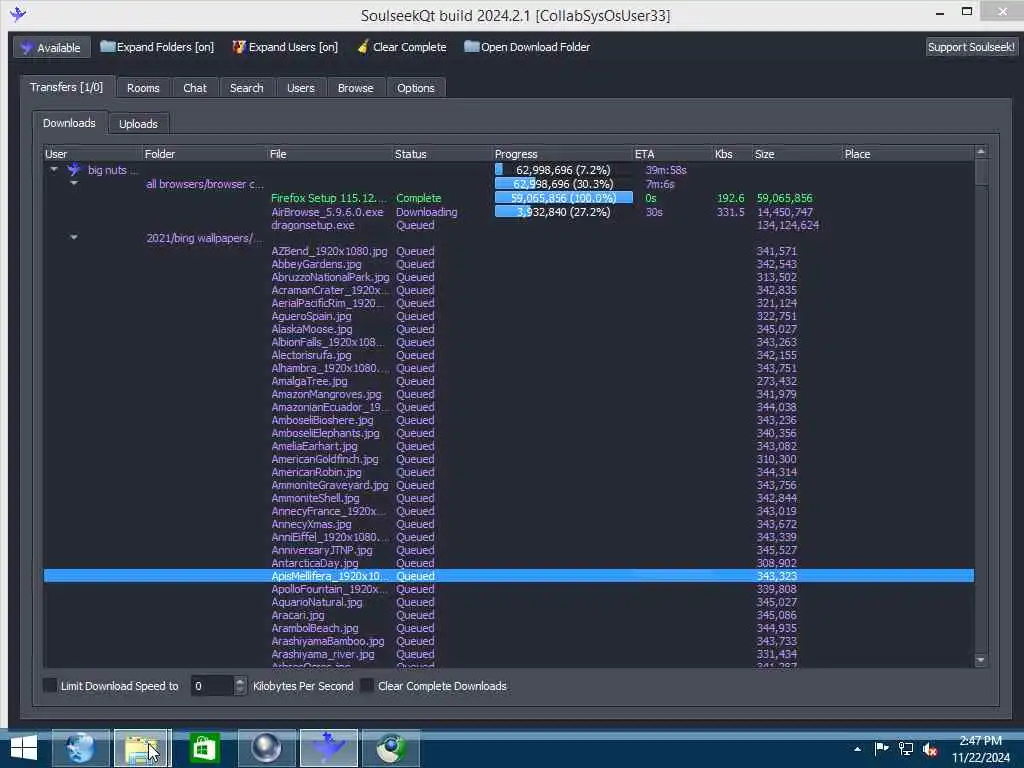Viewport: 1024px width, 768px height.
Task: Sort by the ETA column header
Action: 673,154
